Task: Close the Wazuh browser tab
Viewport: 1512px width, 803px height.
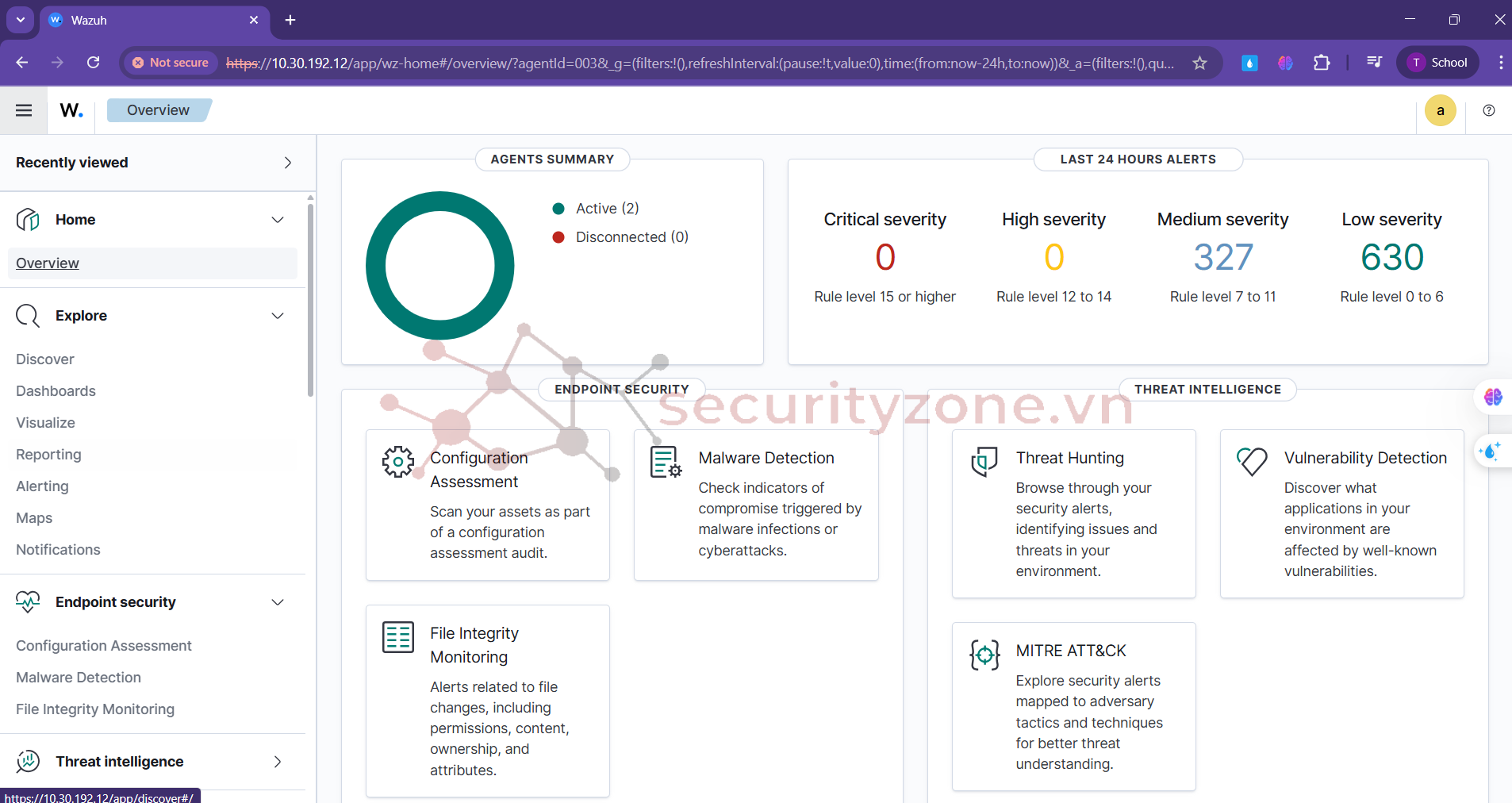Action: [x=254, y=20]
